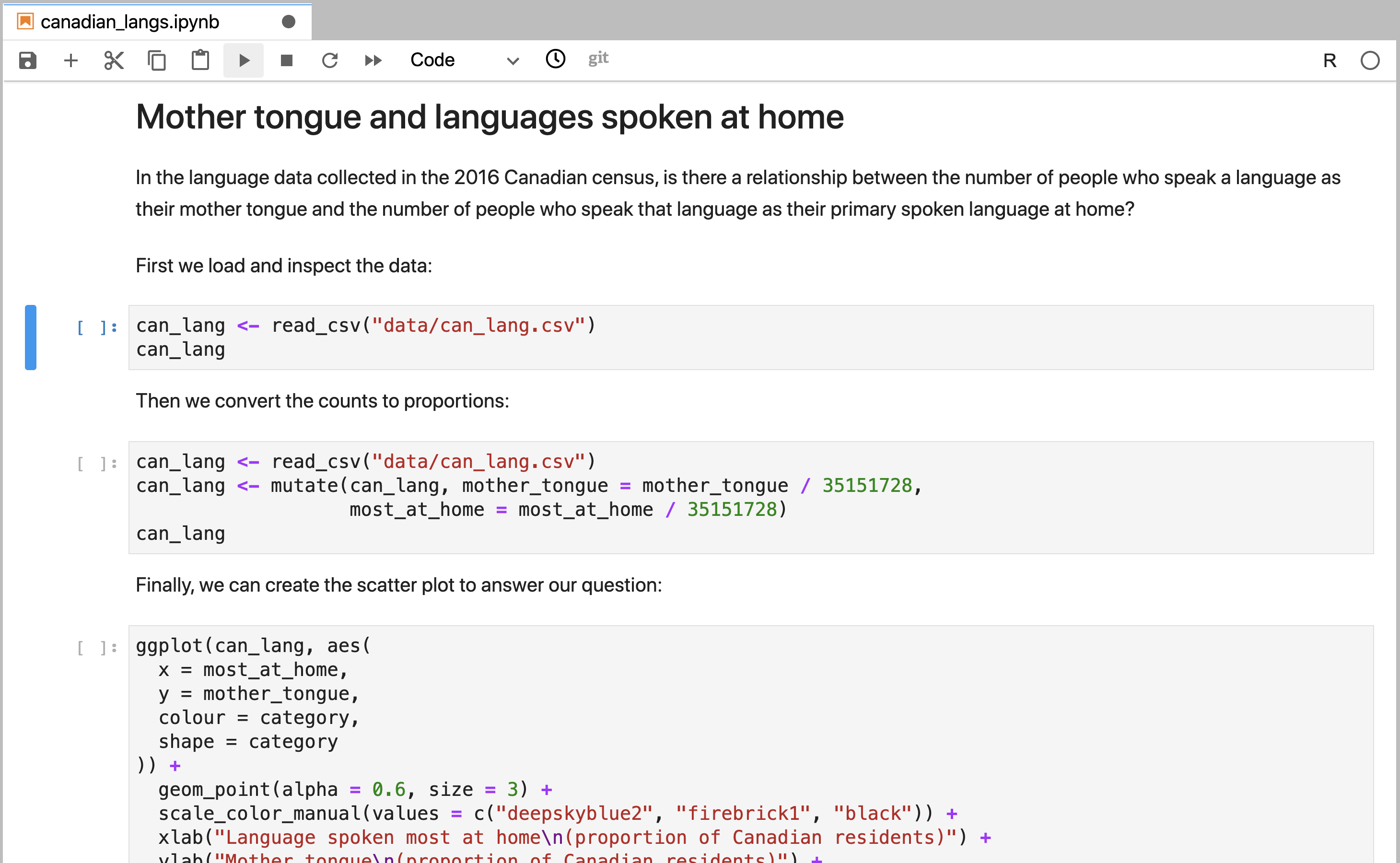1400x863 pixels.
Task: Open the checkpoint clock icon
Action: [555, 59]
